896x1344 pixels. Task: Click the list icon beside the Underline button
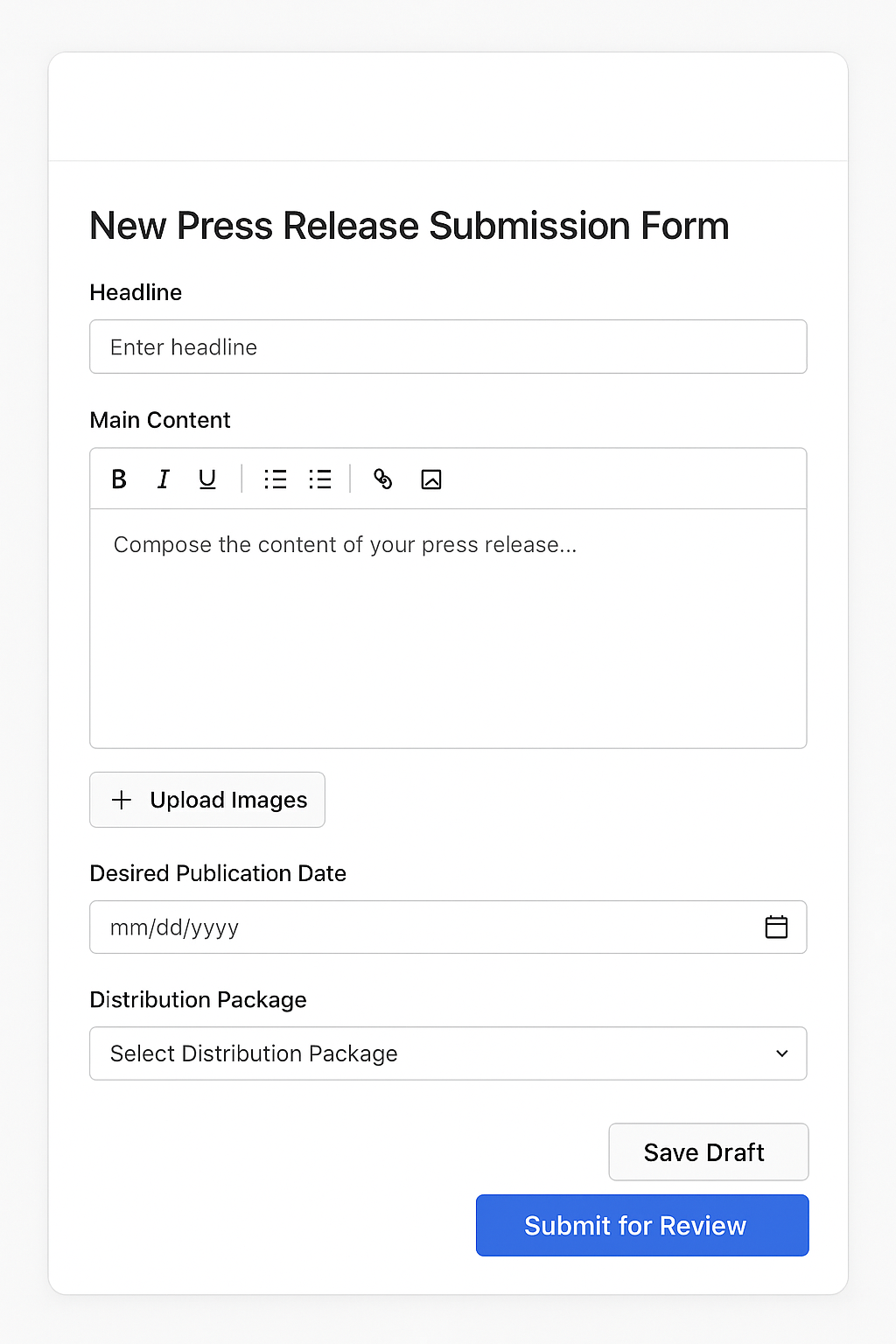coord(276,479)
